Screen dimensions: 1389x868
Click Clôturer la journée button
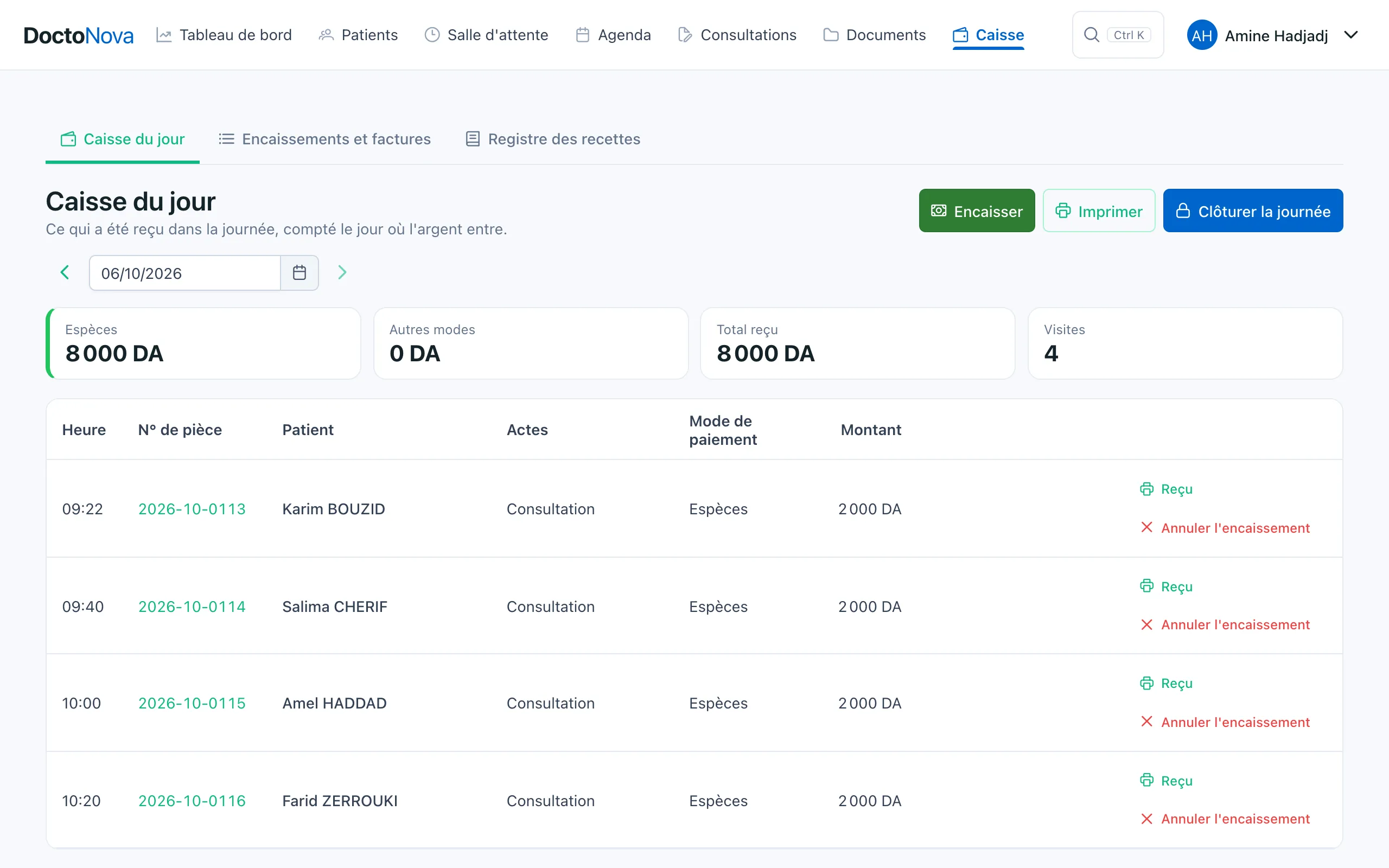tap(1253, 210)
